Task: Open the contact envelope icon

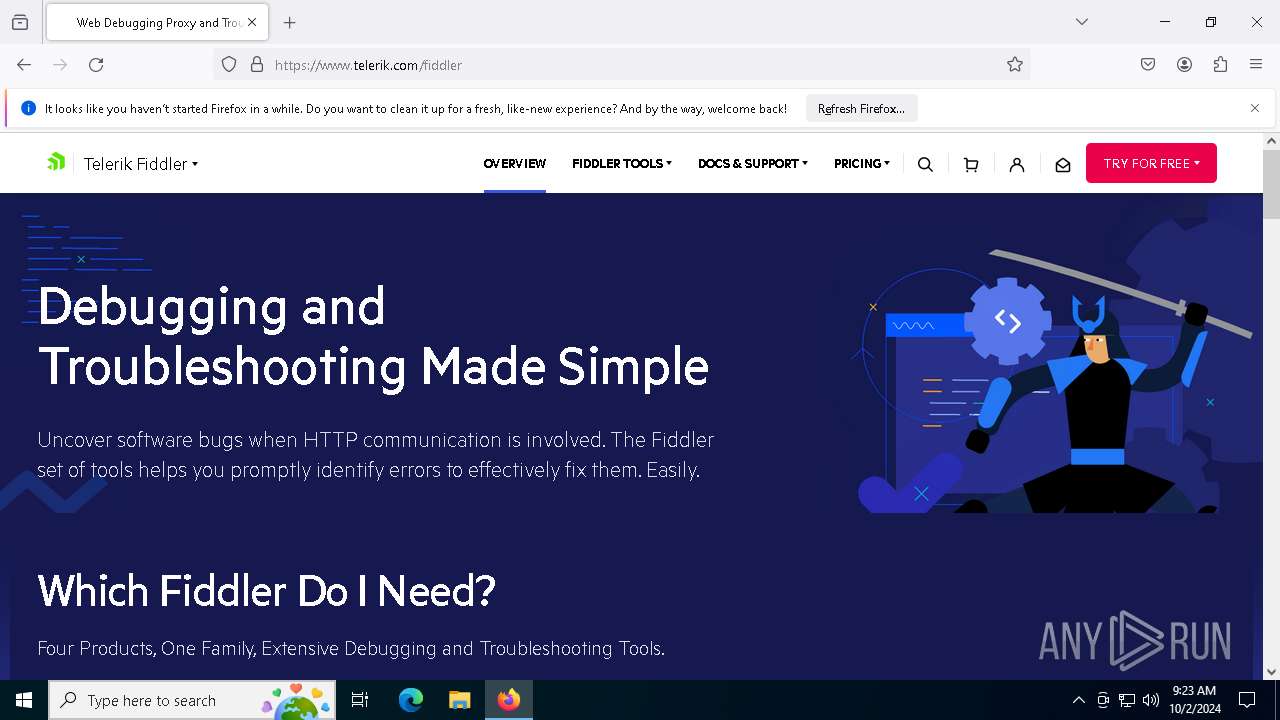Action: pyautogui.click(x=1063, y=164)
